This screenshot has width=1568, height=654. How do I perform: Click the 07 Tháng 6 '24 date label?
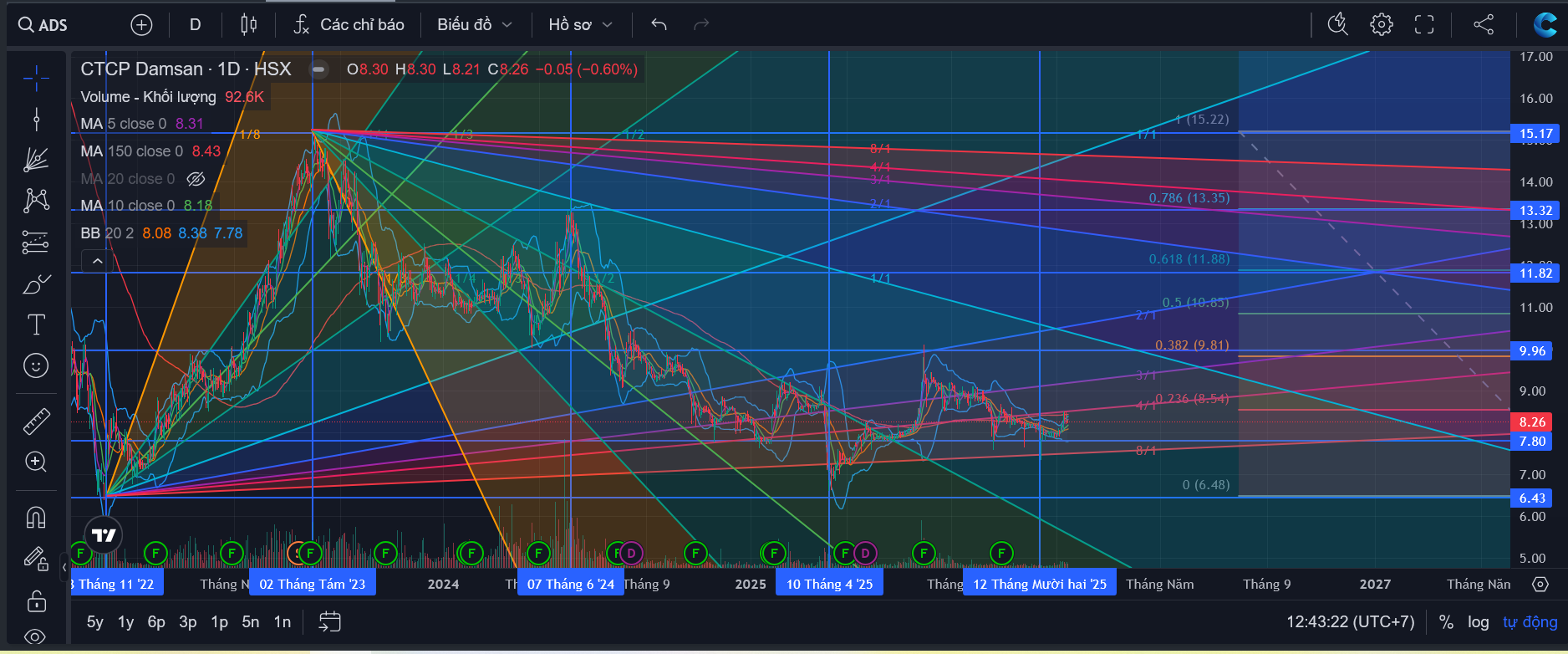click(571, 584)
